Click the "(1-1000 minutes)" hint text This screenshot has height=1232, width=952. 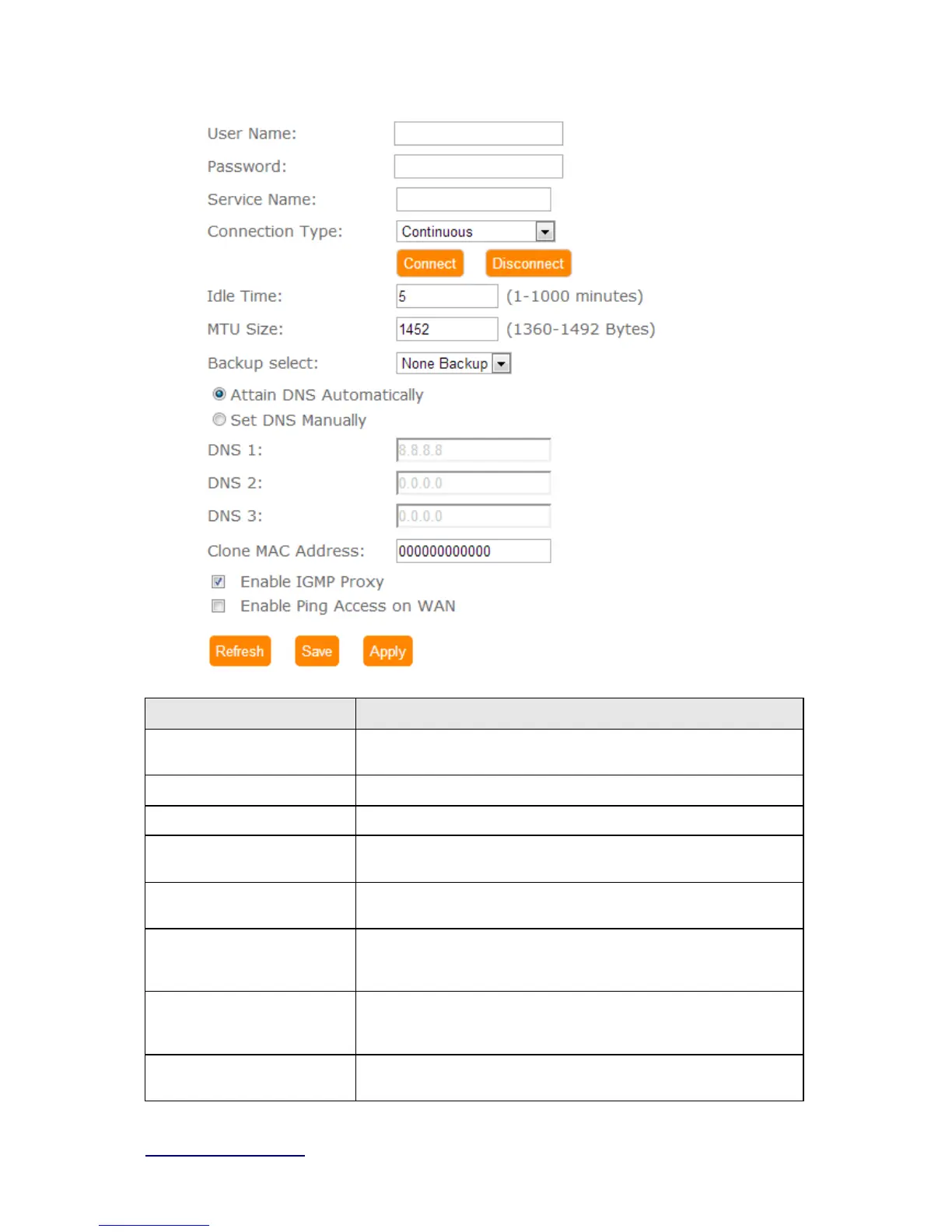[x=575, y=296]
